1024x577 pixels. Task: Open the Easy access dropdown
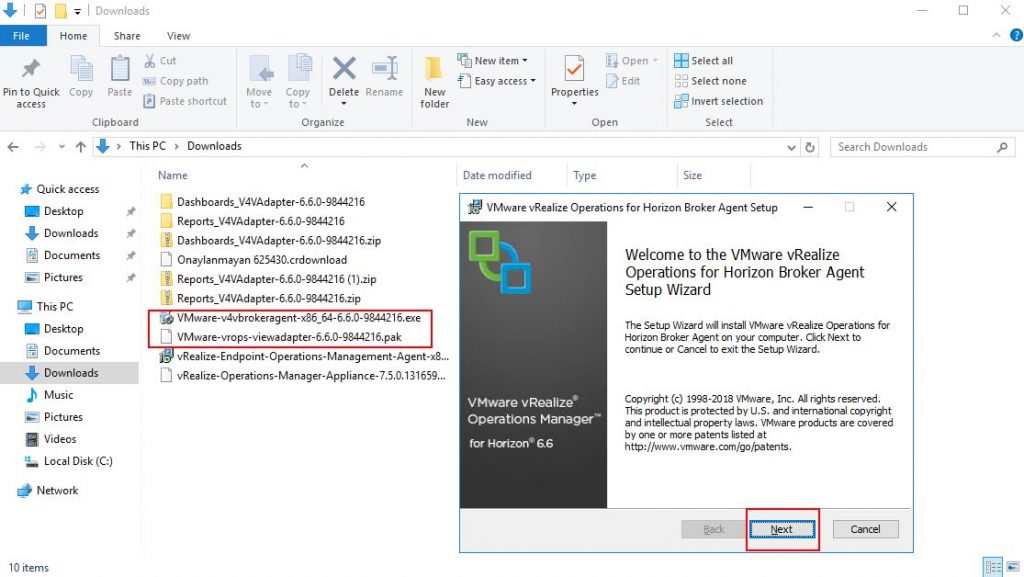pos(497,81)
